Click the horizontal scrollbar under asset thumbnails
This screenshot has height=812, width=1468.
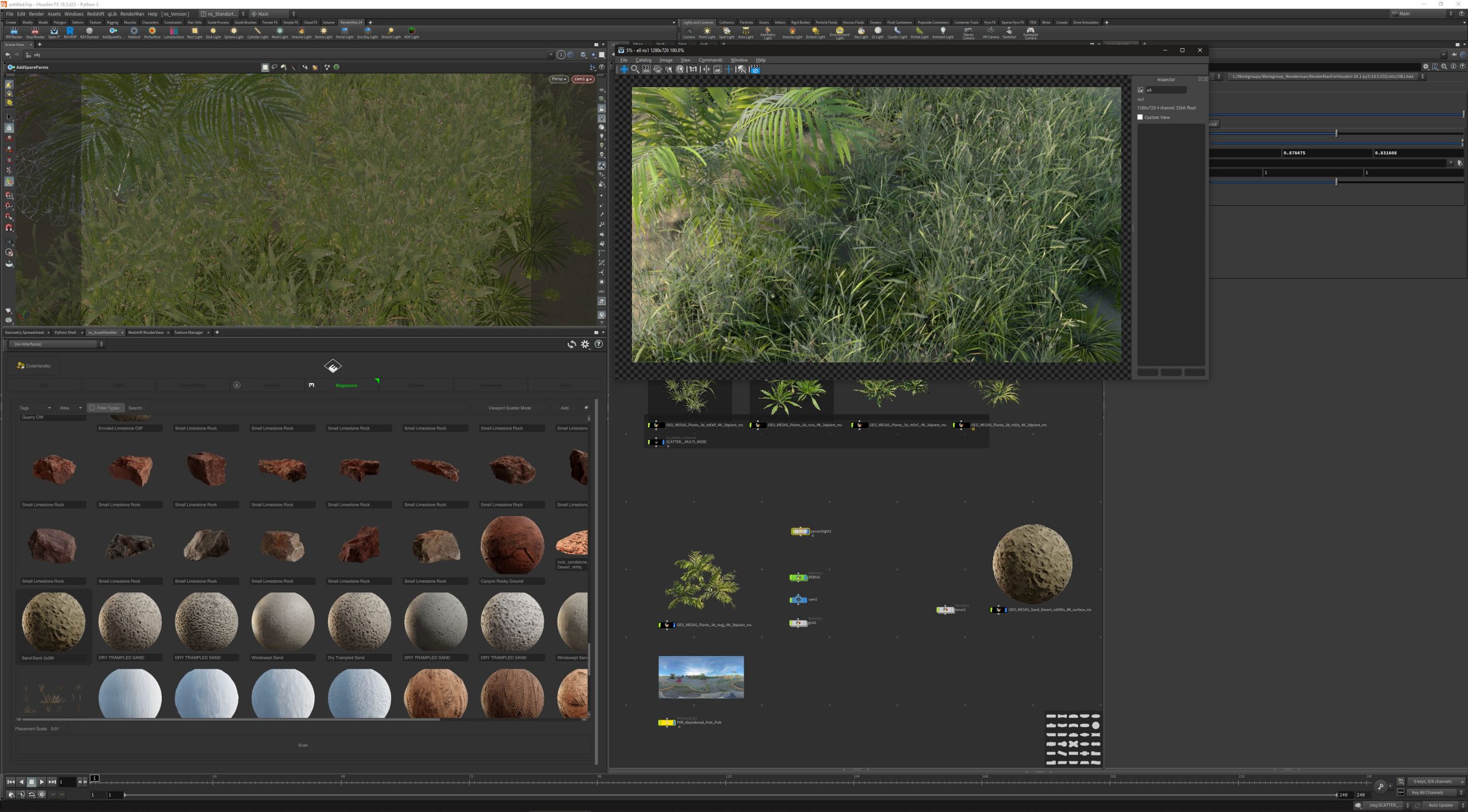[229, 719]
